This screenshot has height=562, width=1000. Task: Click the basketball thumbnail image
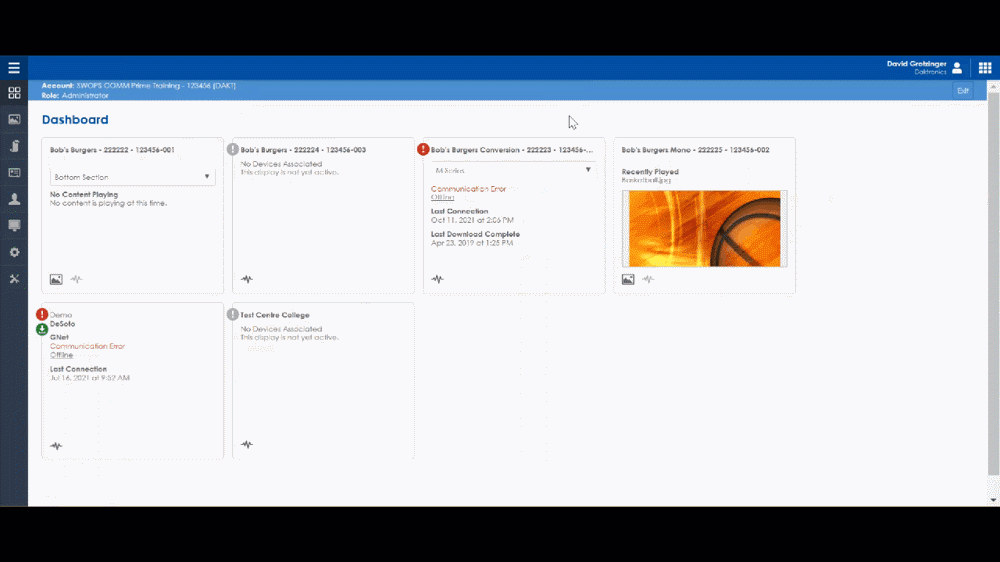(704, 229)
